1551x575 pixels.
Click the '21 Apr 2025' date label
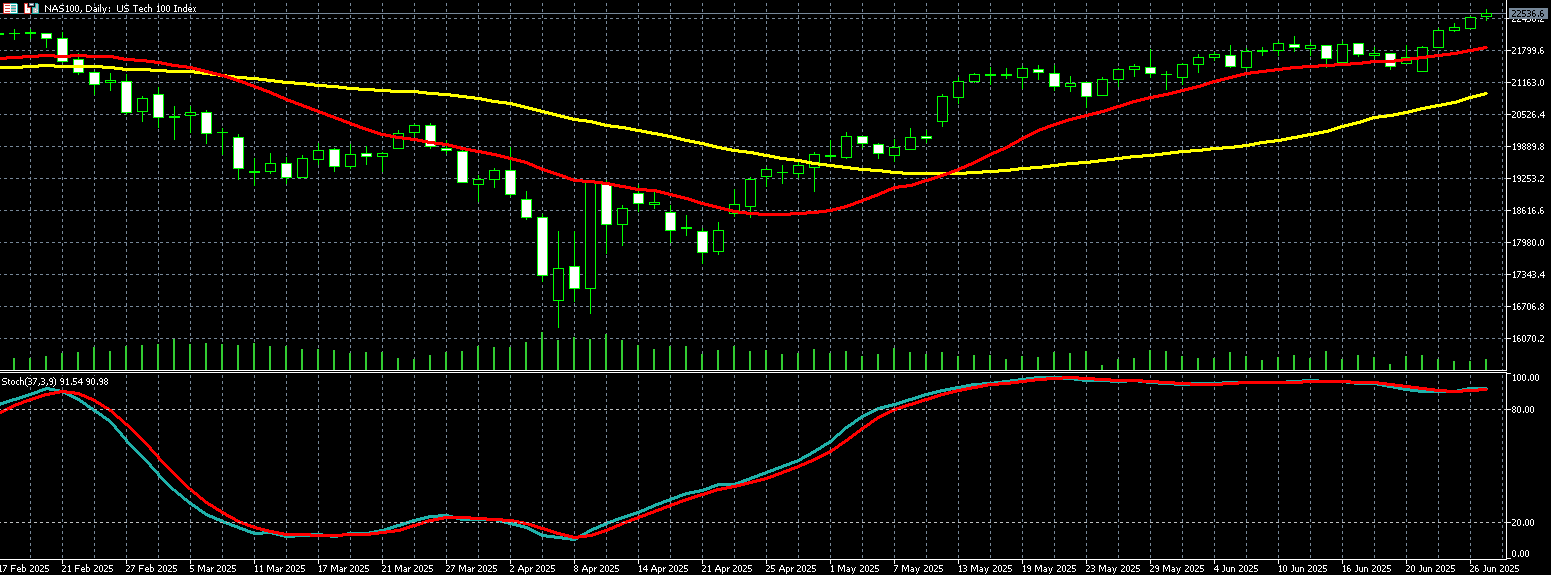[728, 568]
